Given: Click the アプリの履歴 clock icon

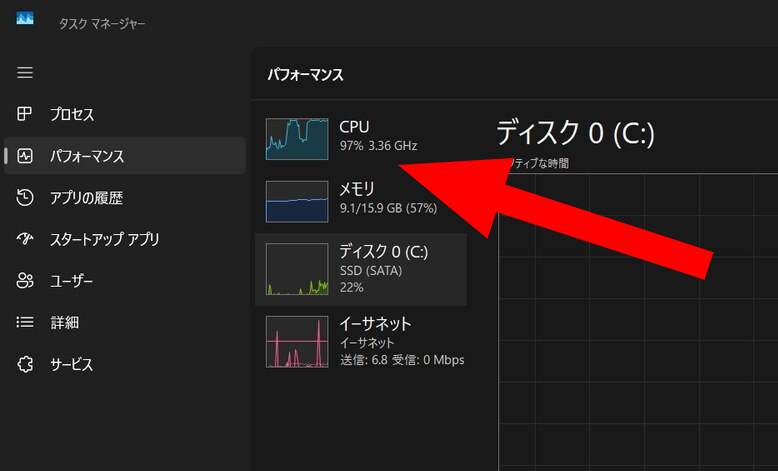Looking at the screenshot, I should [25, 197].
